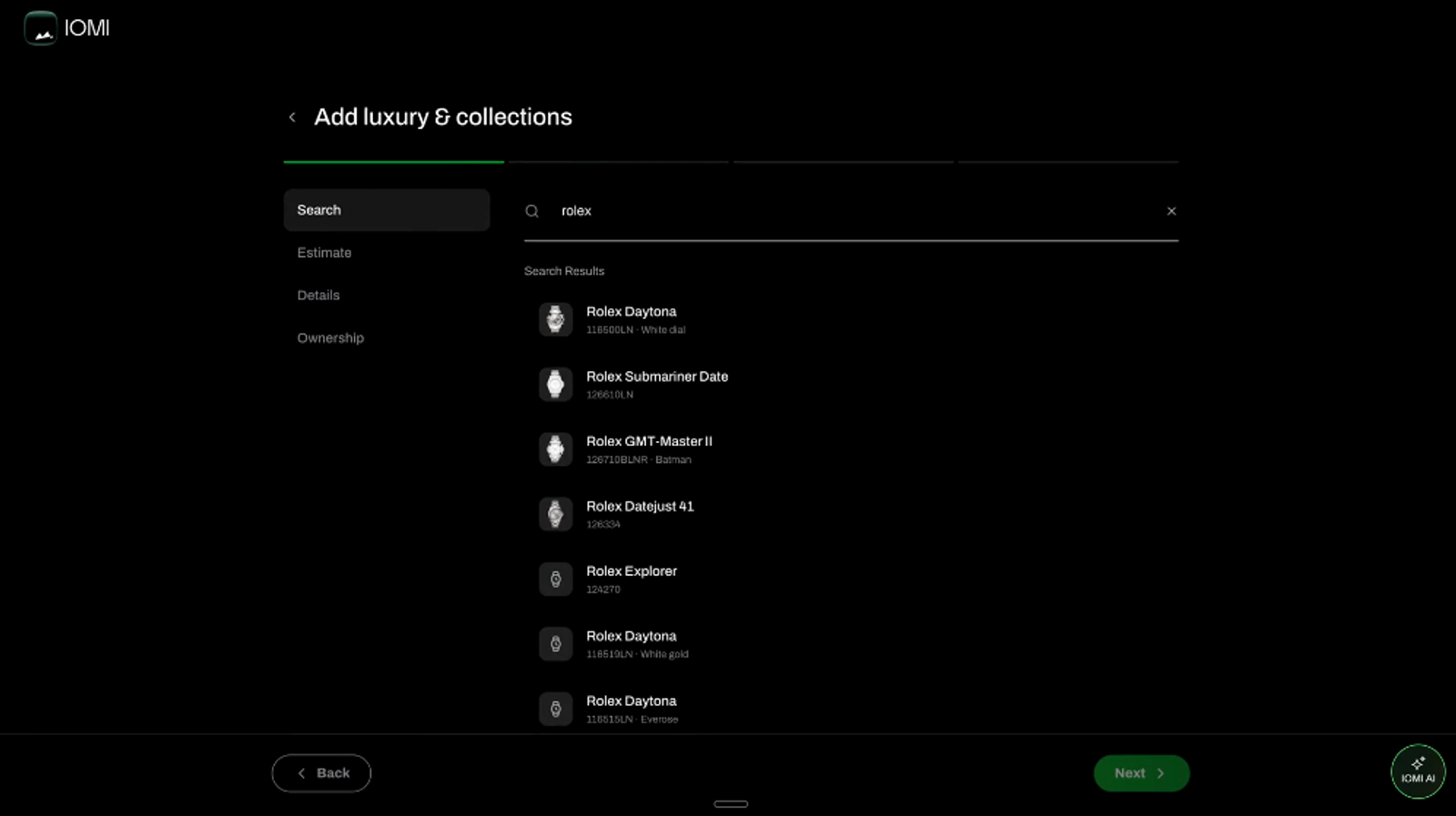Click the Search Results heading
1456x816 pixels.
pyautogui.click(x=564, y=271)
